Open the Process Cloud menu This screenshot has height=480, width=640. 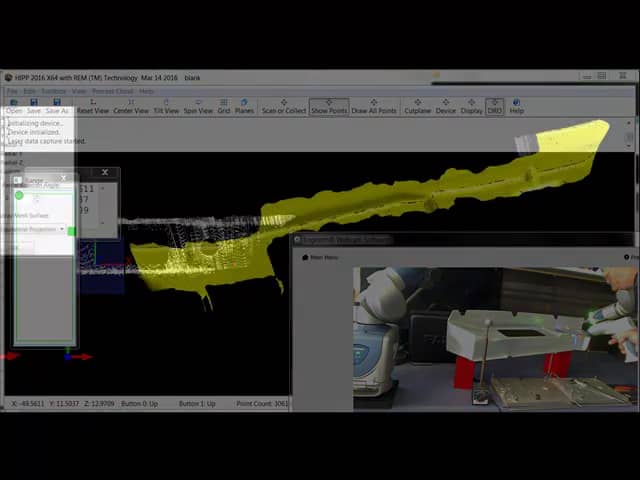tap(113, 91)
